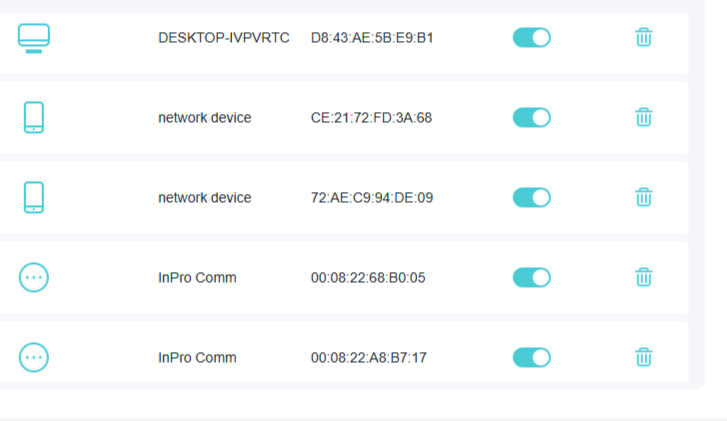
Task: Click MAC address CE:21:72:FD:3A:68 text
Action: [x=371, y=118]
